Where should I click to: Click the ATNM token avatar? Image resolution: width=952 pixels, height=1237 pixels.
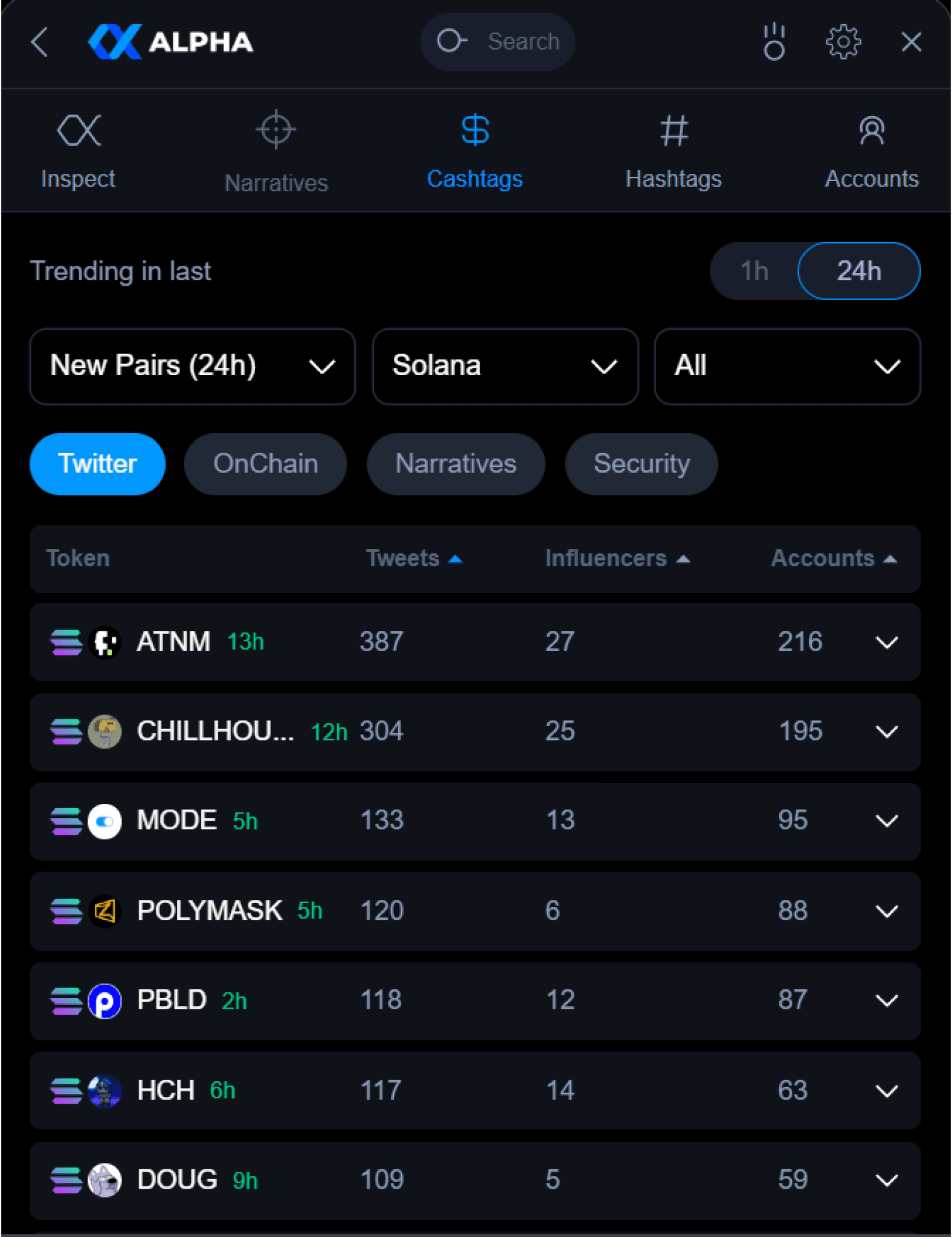[105, 642]
